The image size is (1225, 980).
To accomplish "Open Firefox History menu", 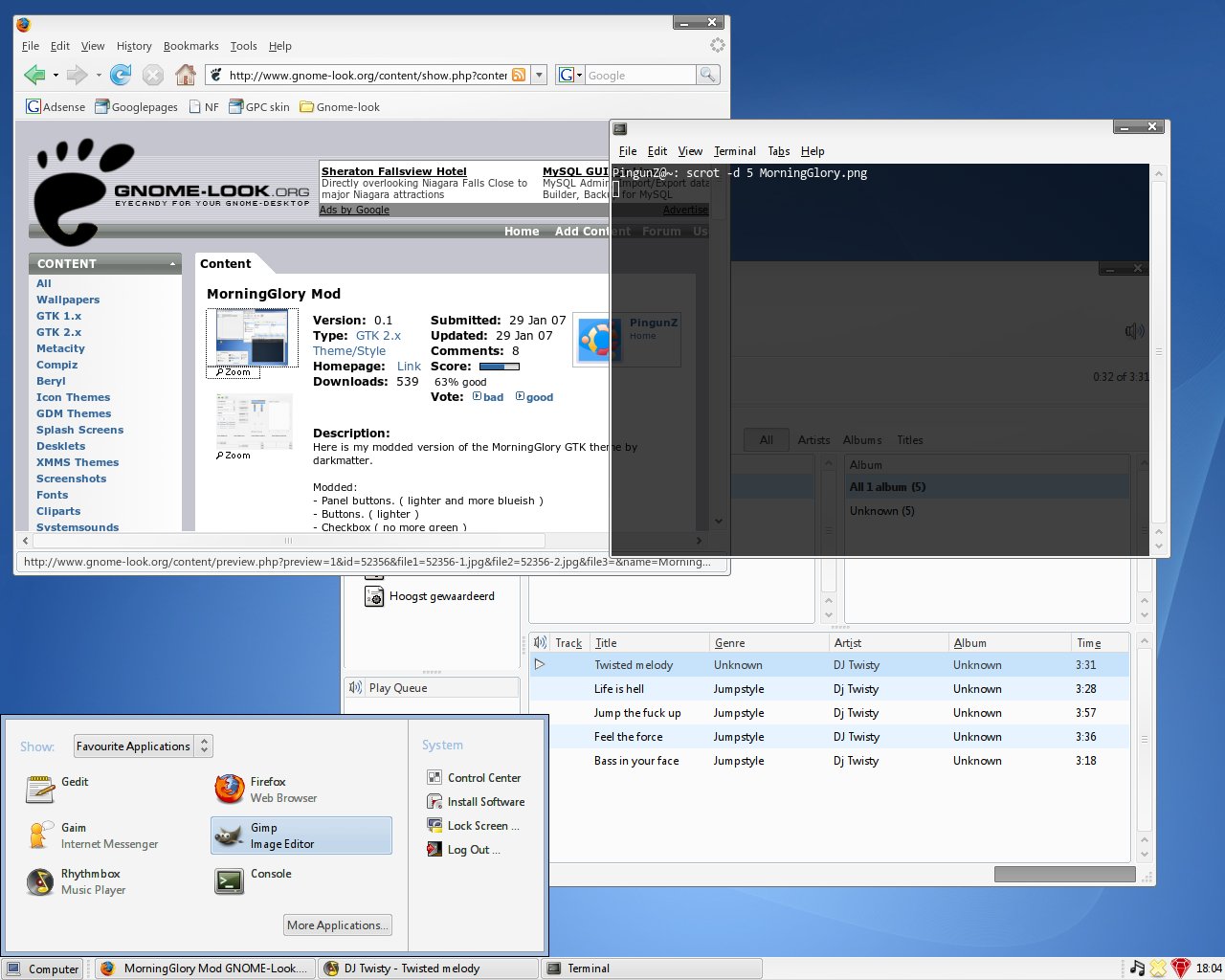I will (134, 46).
